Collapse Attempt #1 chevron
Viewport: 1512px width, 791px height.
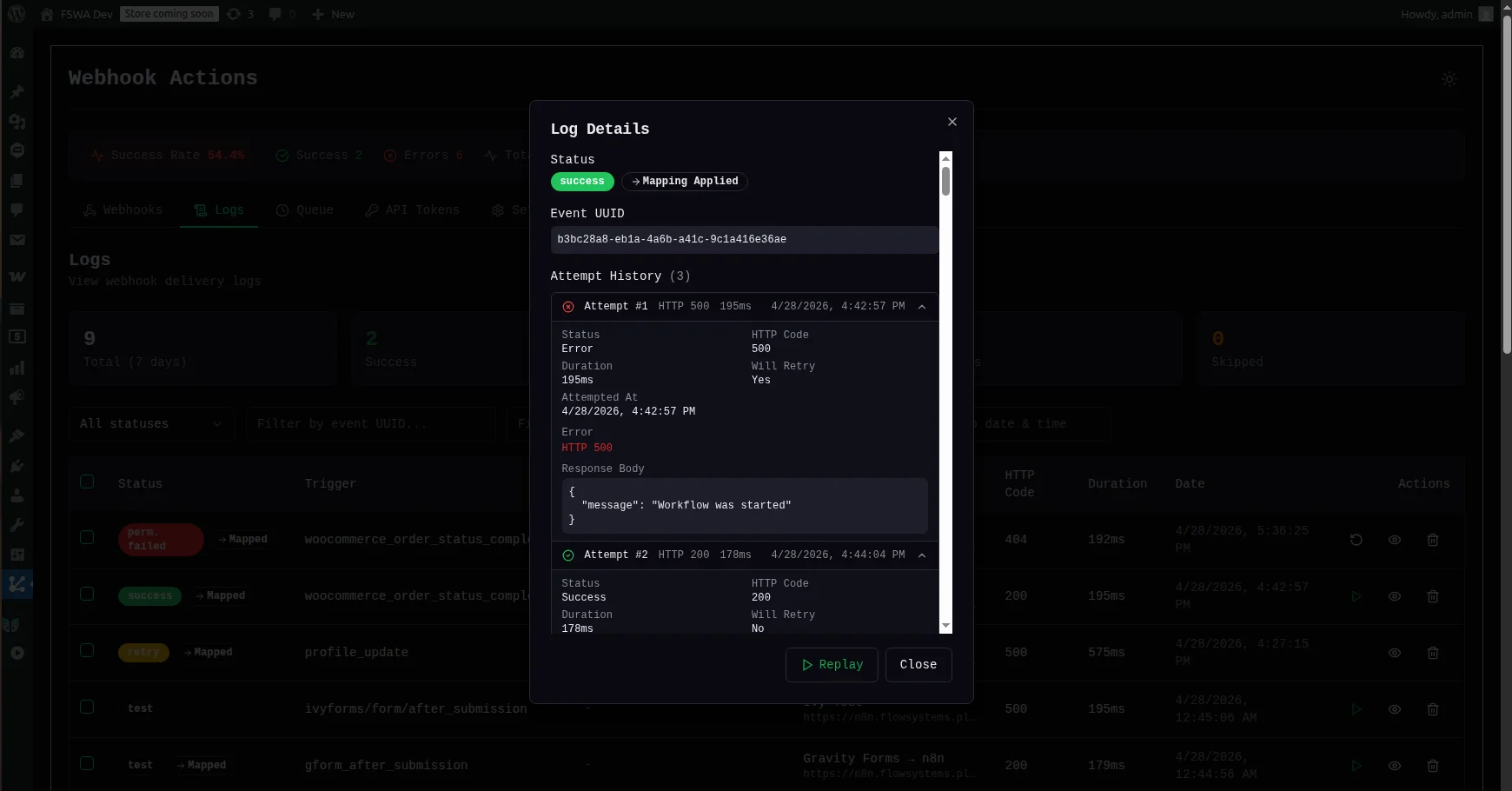pyautogui.click(x=922, y=307)
